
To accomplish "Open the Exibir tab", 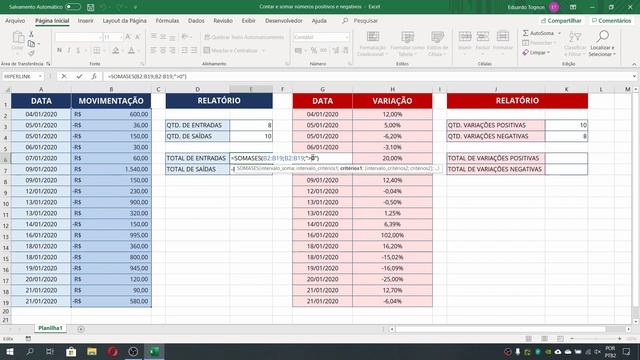I will pos(248,20).
